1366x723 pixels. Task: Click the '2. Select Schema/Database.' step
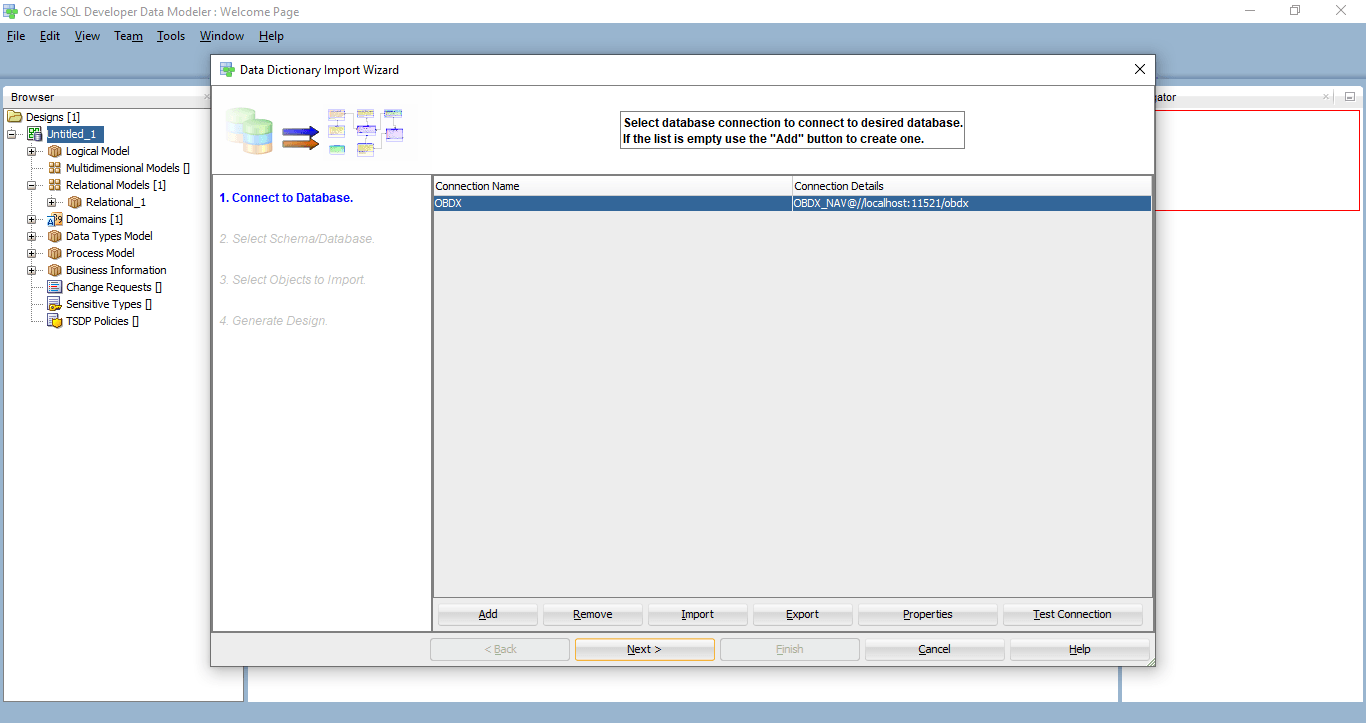[x=297, y=239]
